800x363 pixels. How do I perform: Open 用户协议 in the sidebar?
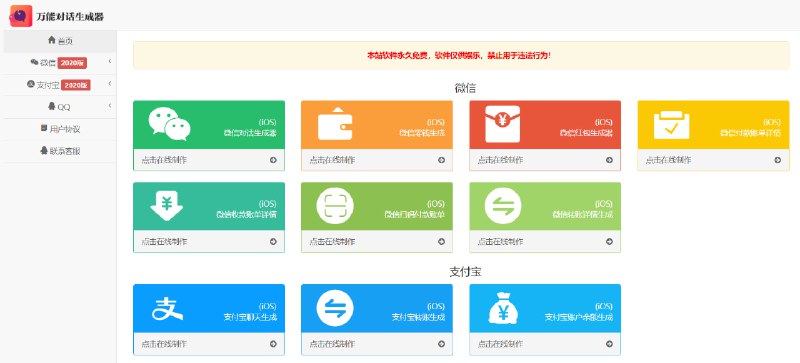point(60,129)
